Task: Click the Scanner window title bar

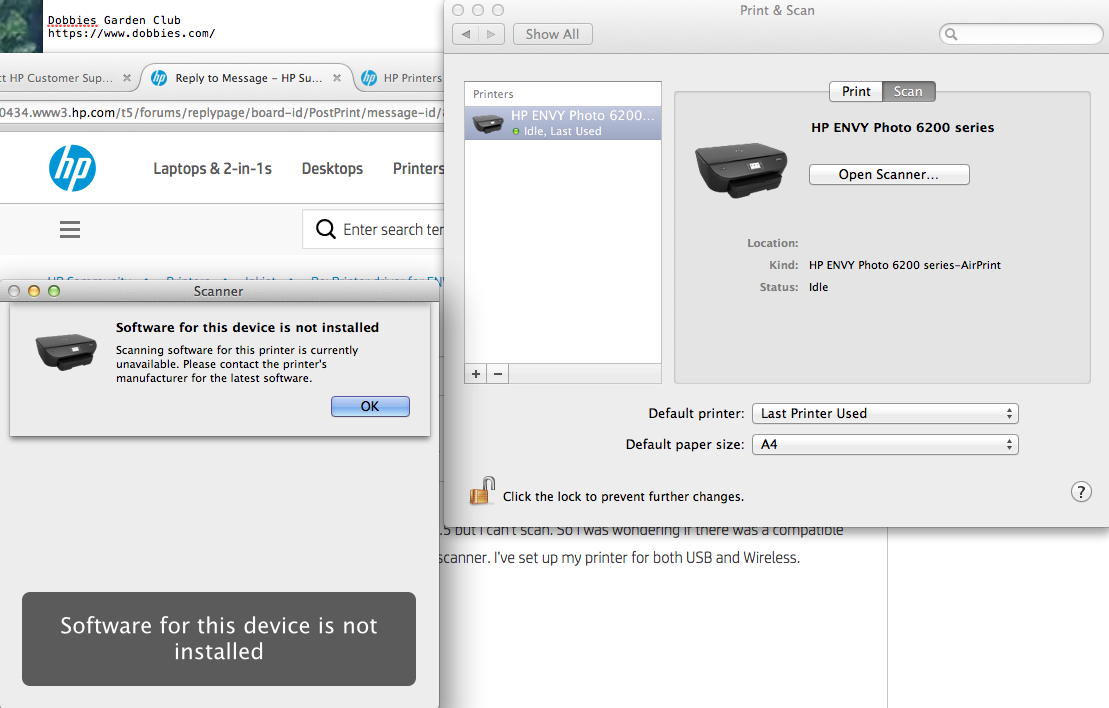Action: point(219,291)
